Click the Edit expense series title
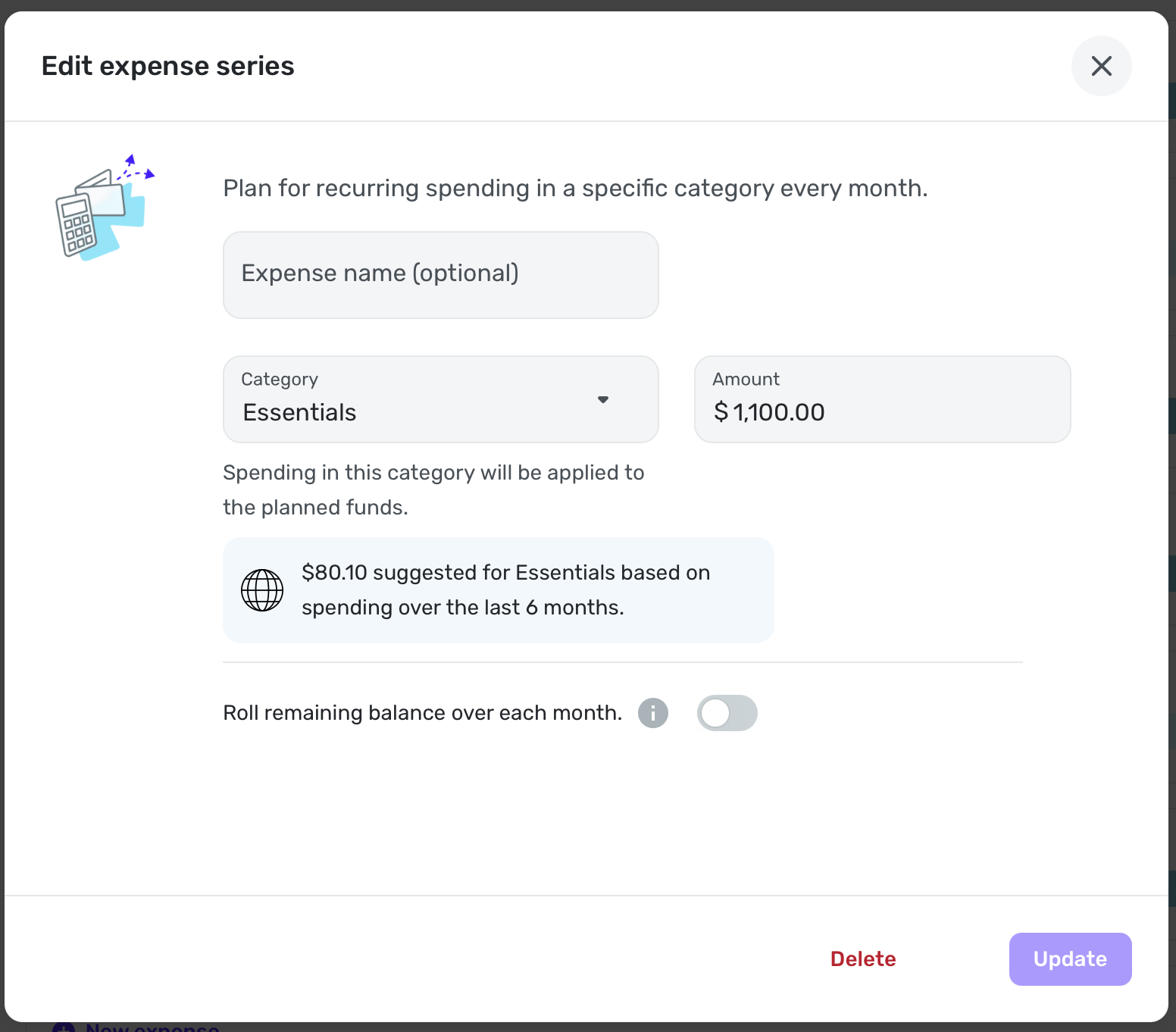The image size is (1176, 1032). (167, 66)
